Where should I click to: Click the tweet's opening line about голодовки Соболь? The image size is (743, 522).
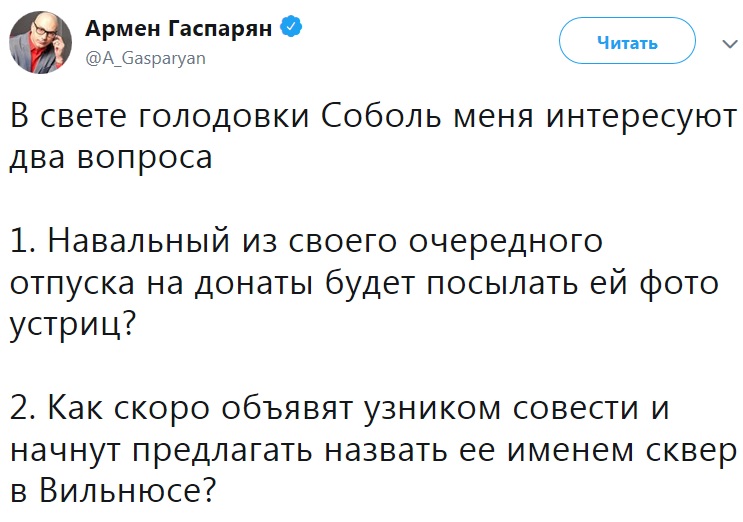[373, 116]
